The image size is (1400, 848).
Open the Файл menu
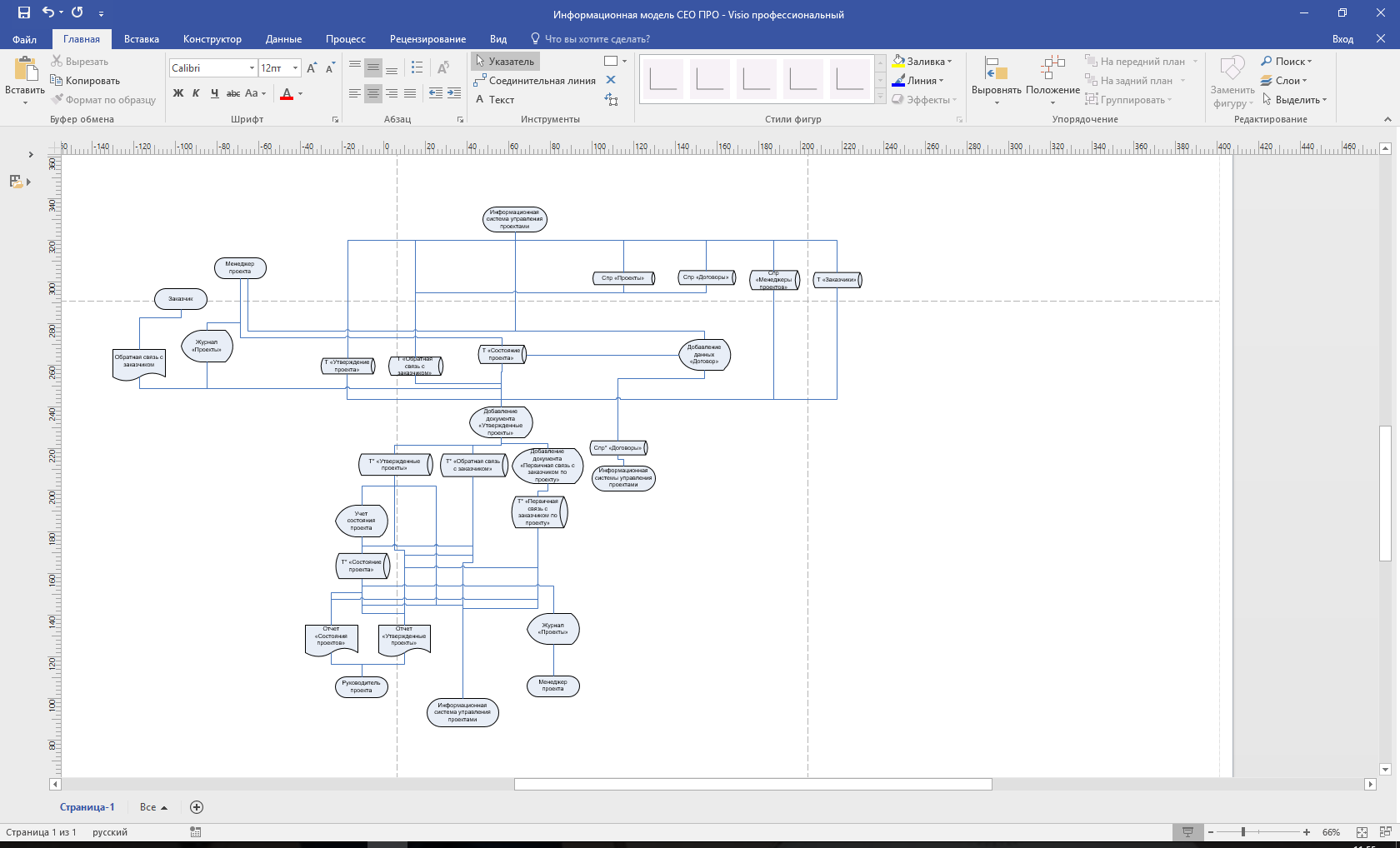point(24,39)
